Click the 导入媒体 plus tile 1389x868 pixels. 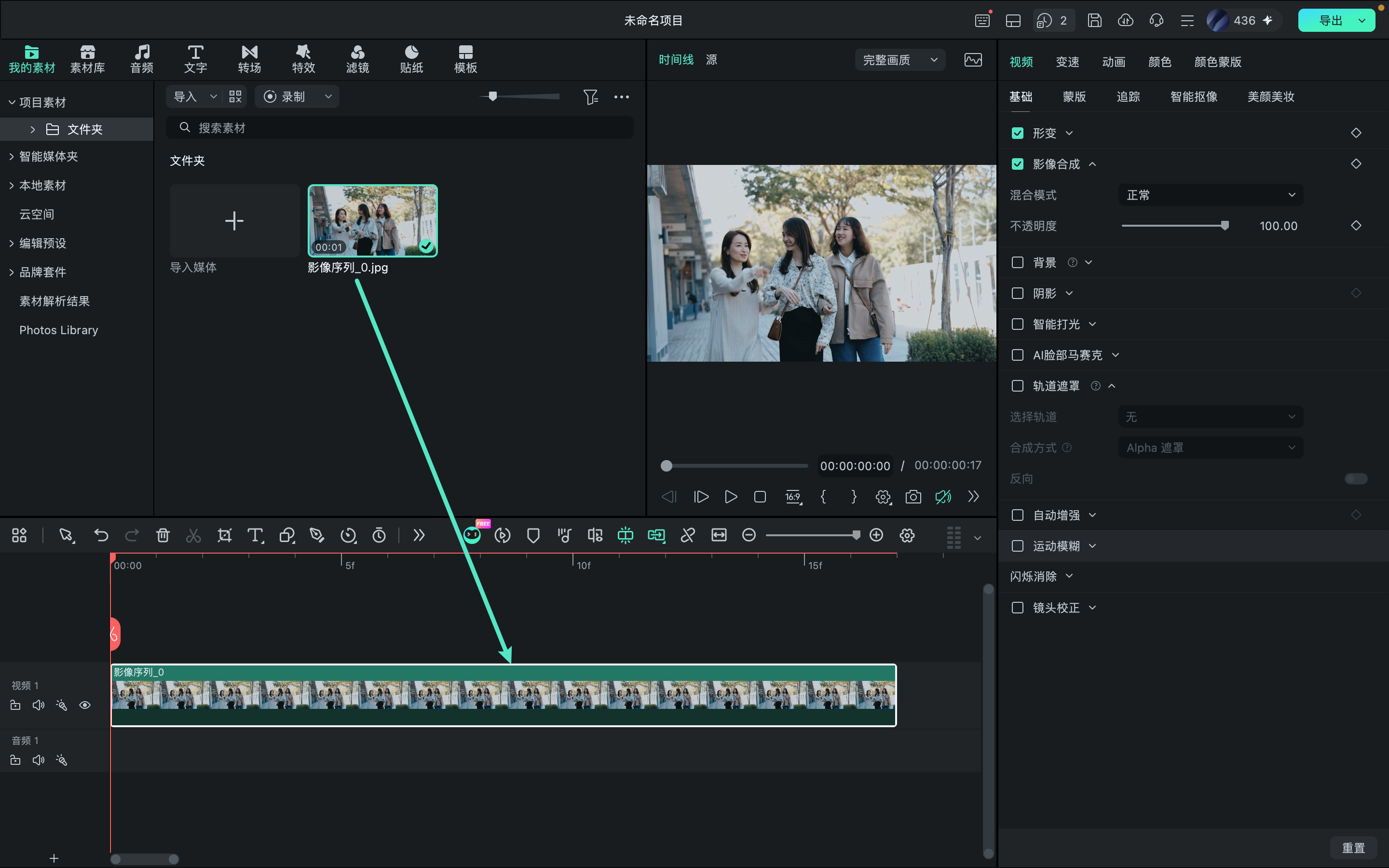tap(234, 220)
